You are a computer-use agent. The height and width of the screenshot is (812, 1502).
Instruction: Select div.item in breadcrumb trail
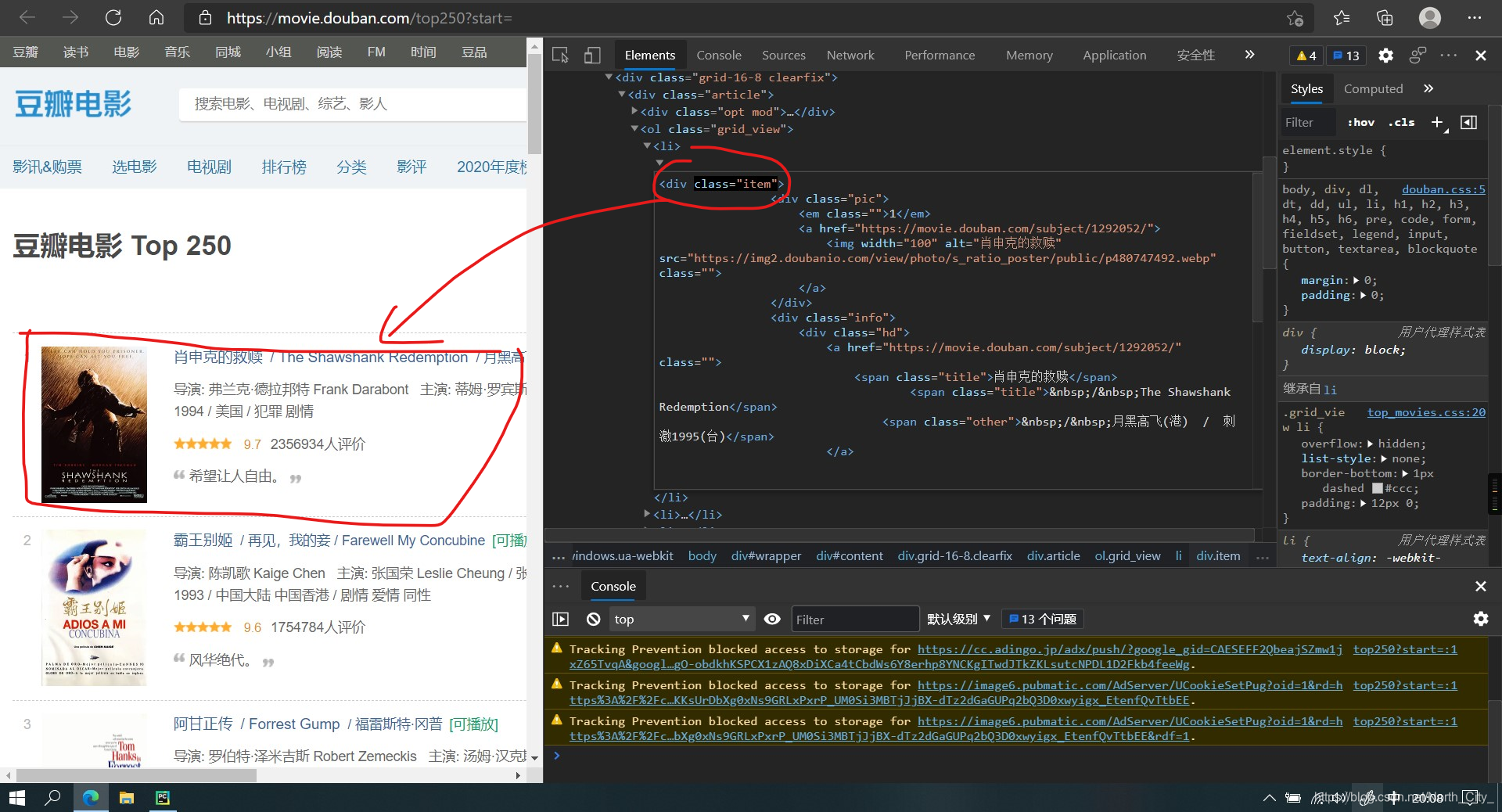pos(1218,555)
